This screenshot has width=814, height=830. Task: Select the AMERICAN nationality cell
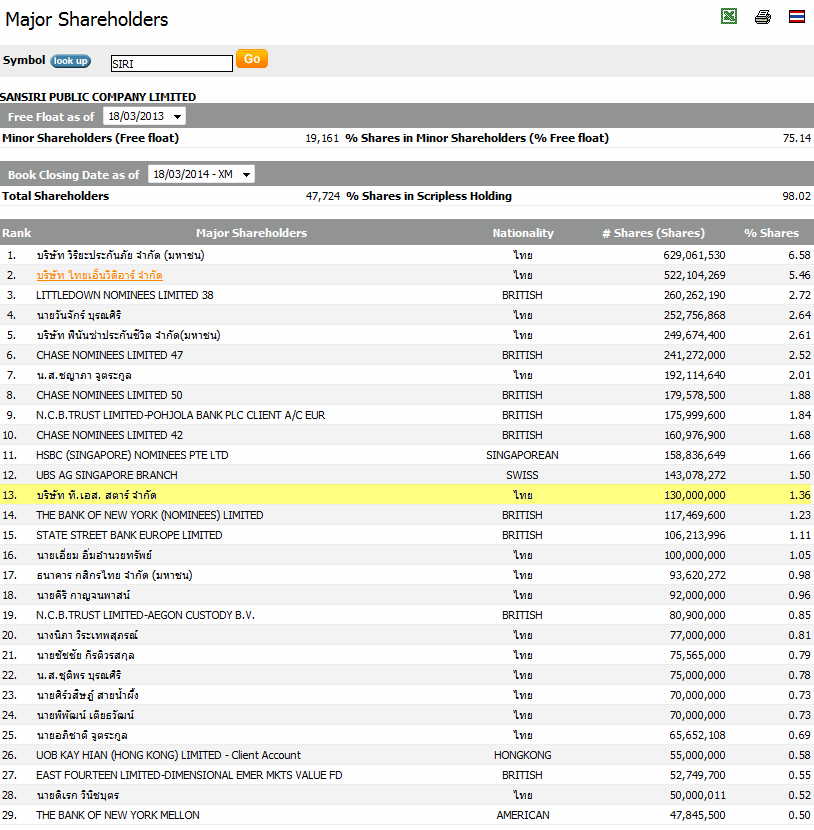(x=522, y=815)
